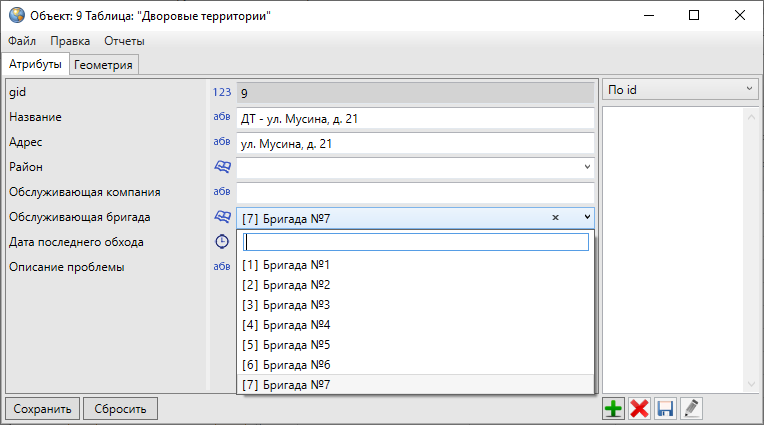
Task: Click the Название text field
Action: click(x=415, y=117)
